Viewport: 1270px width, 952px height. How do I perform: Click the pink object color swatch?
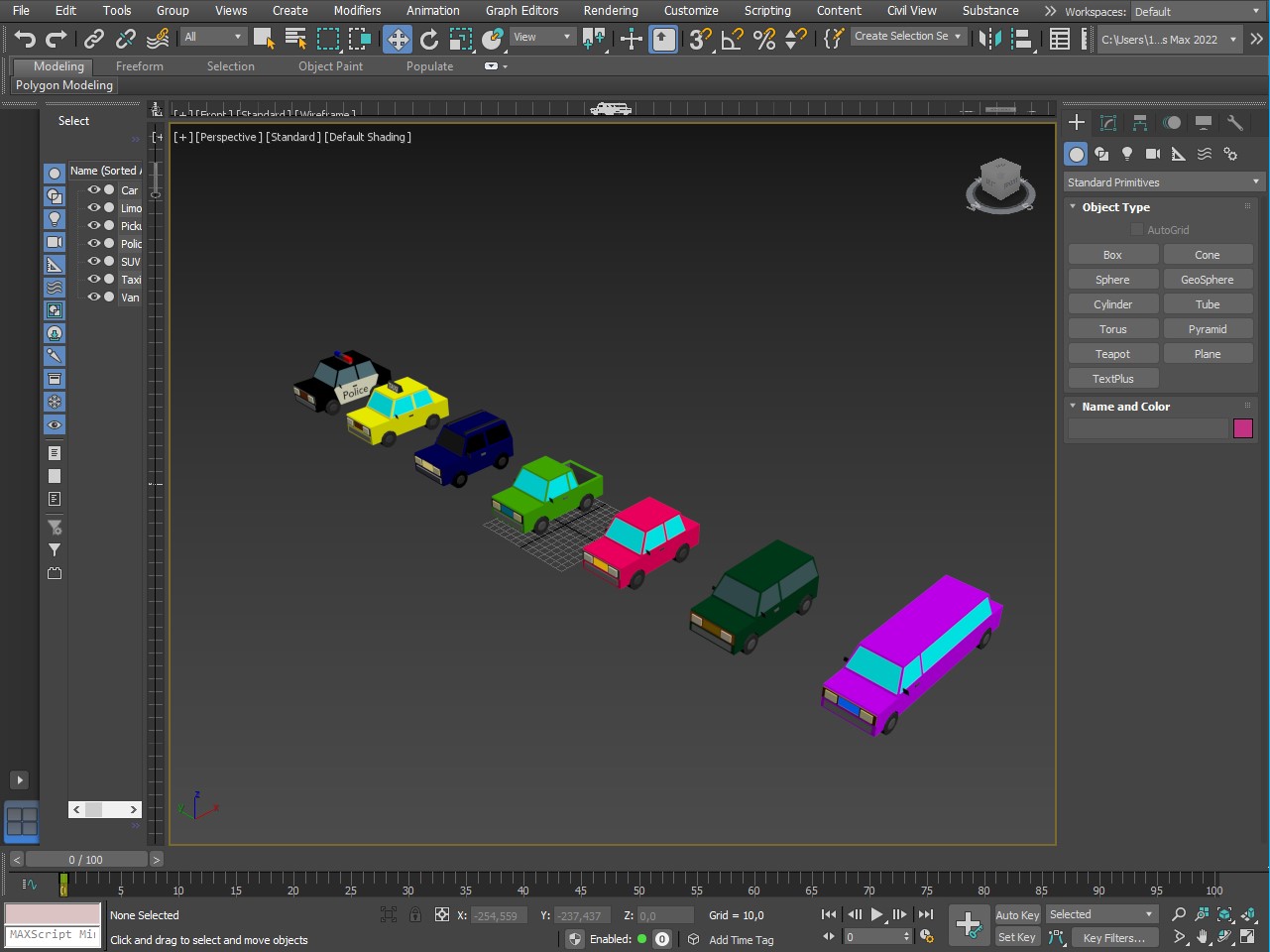(x=1242, y=428)
